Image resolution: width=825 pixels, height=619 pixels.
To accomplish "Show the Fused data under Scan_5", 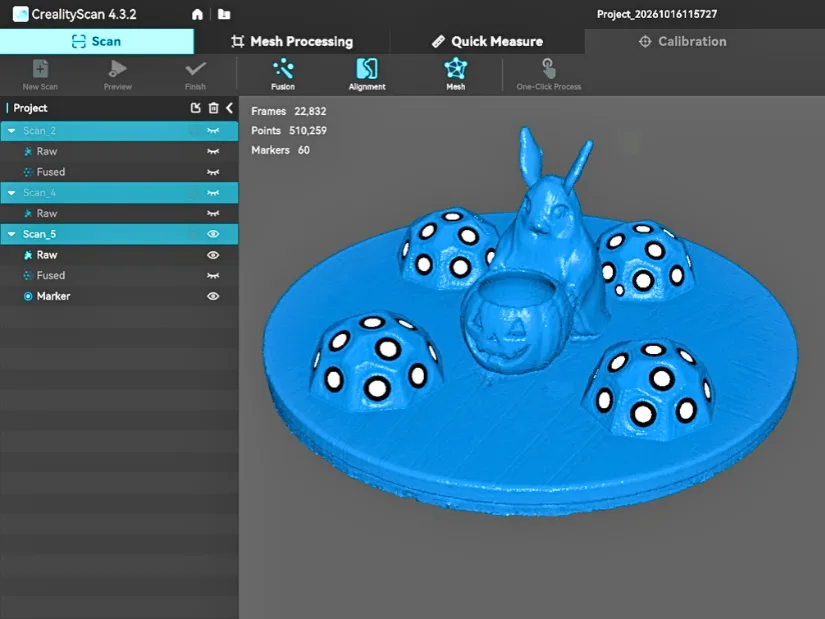I will pos(213,275).
